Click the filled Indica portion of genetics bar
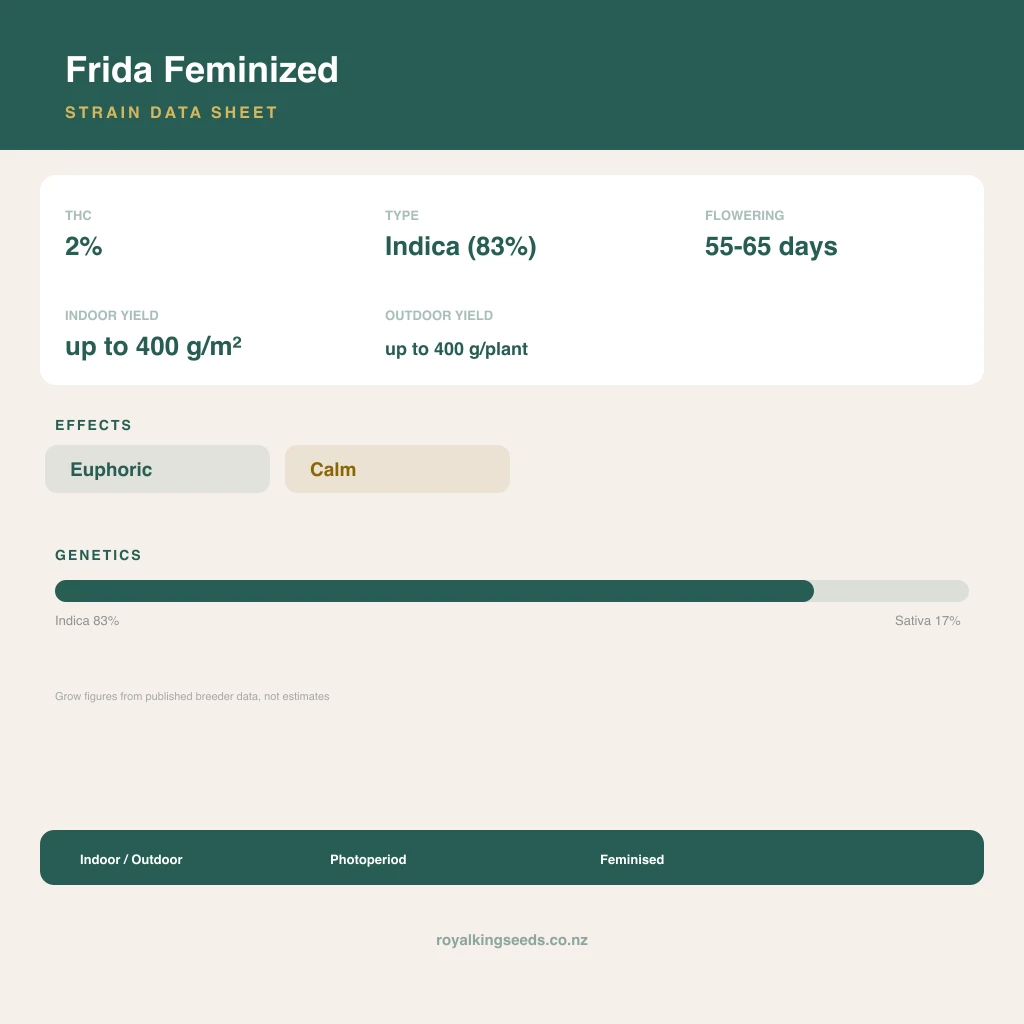This screenshot has height=1024, width=1024. [x=434, y=591]
